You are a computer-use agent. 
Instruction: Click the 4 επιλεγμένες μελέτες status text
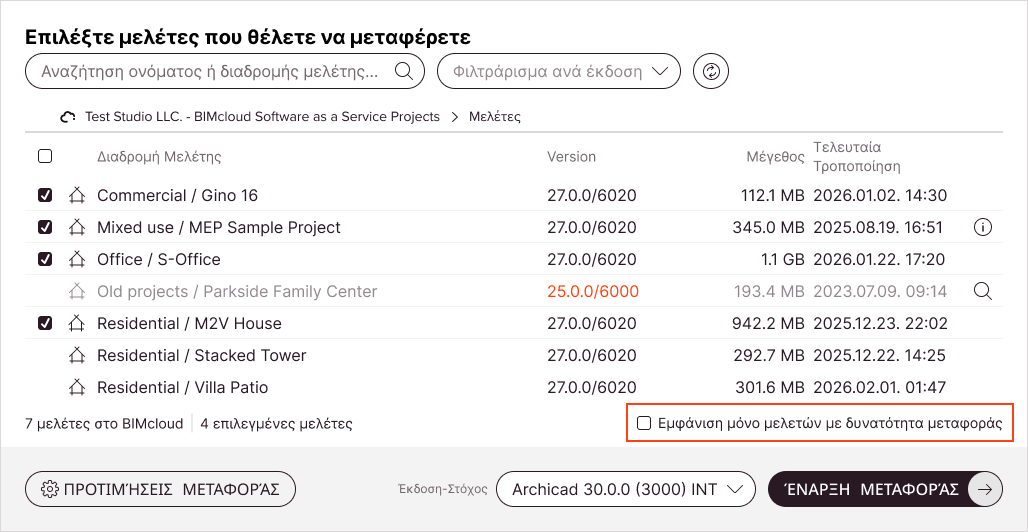click(x=277, y=424)
